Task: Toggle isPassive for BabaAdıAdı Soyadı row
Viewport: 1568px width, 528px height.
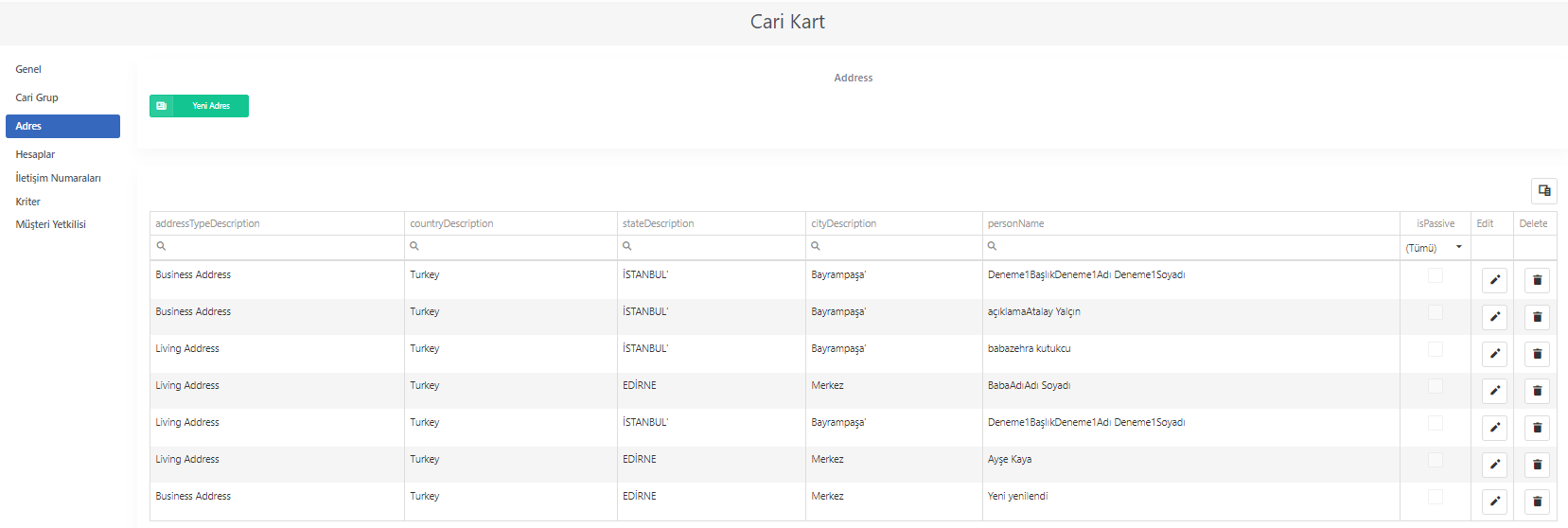Action: [x=1436, y=386]
